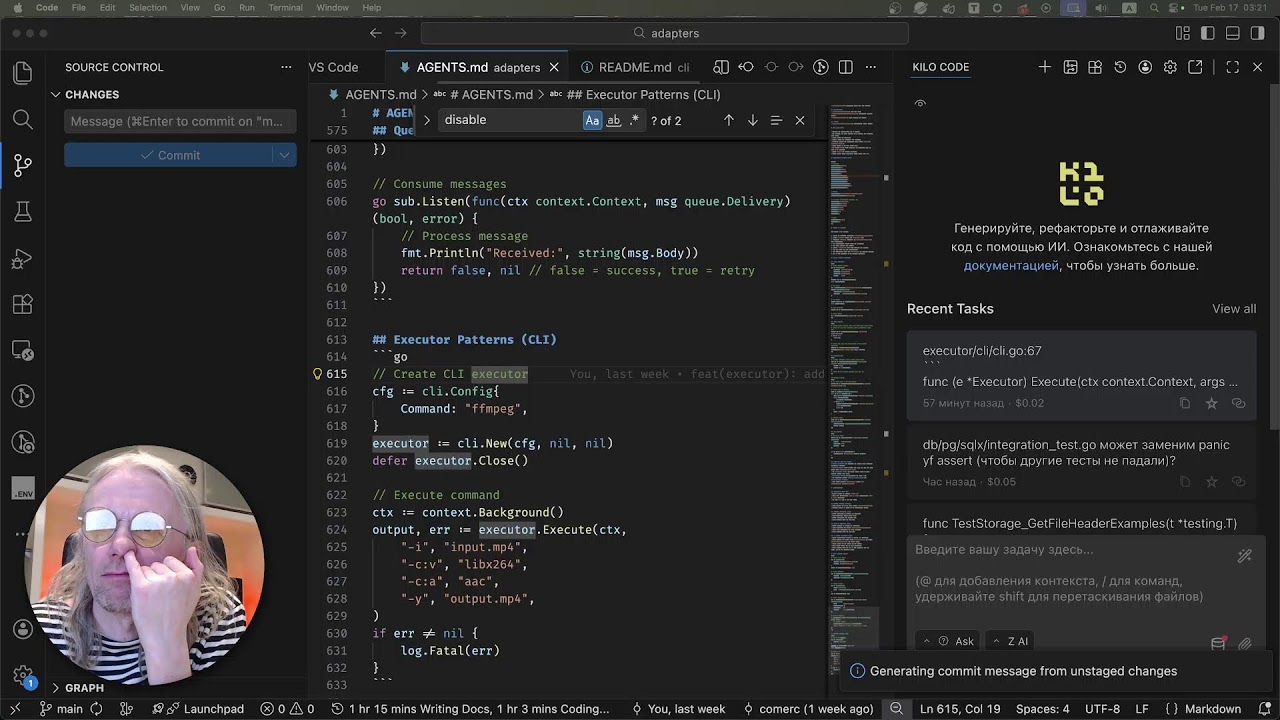Click the paperclip attach icon
1280x720 pixels.
click(x=1244, y=644)
